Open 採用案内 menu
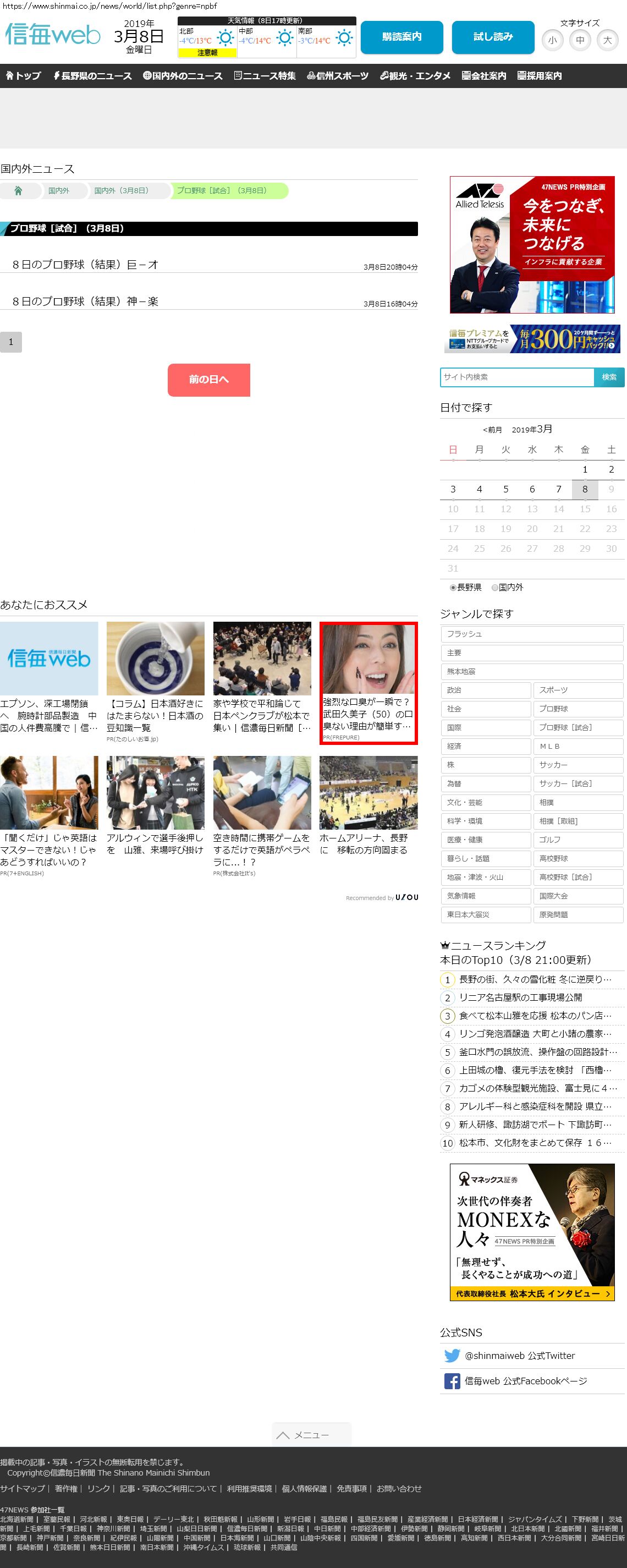Screen dimensions: 627x1568 540,76
